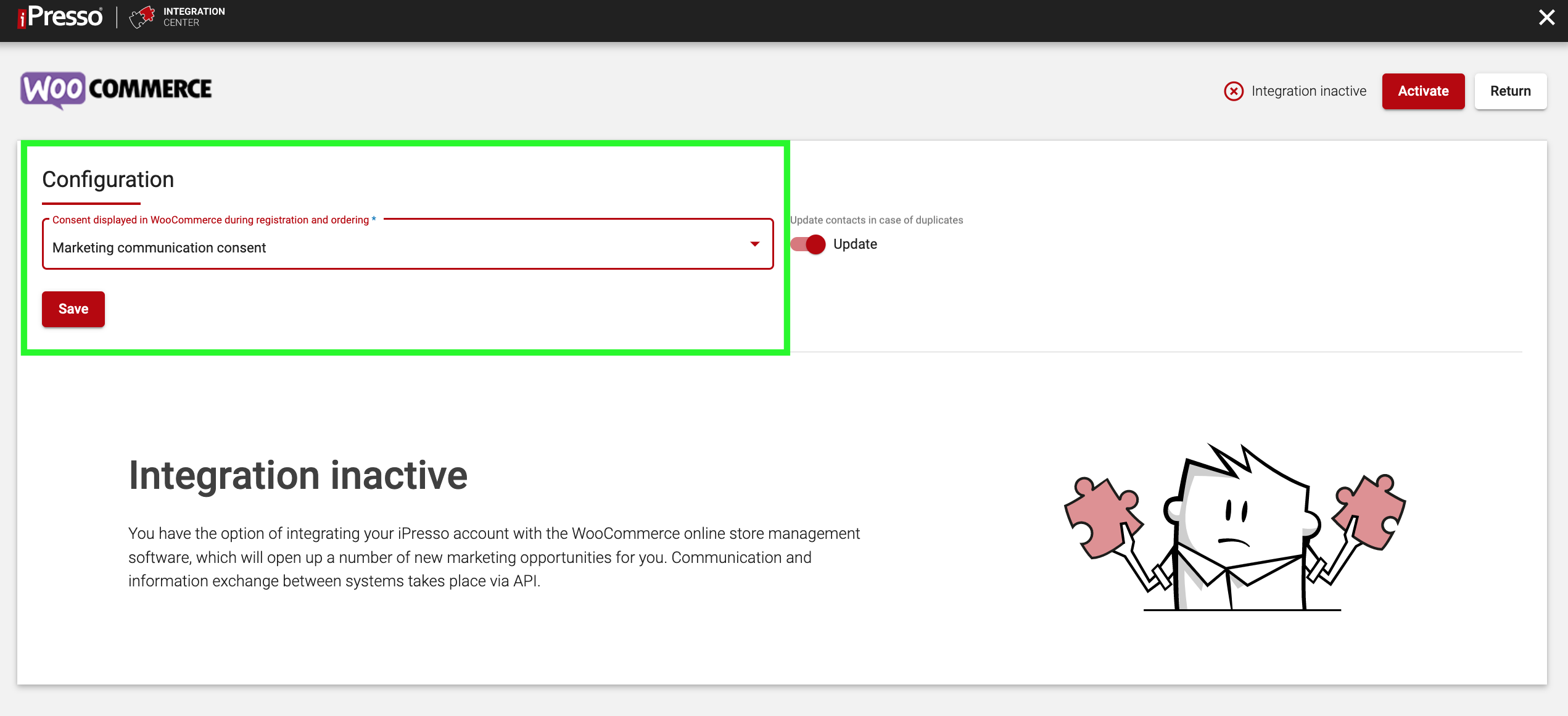This screenshot has height=716, width=1568.
Task: Click the red inactive status icon
Action: coord(1234,91)
